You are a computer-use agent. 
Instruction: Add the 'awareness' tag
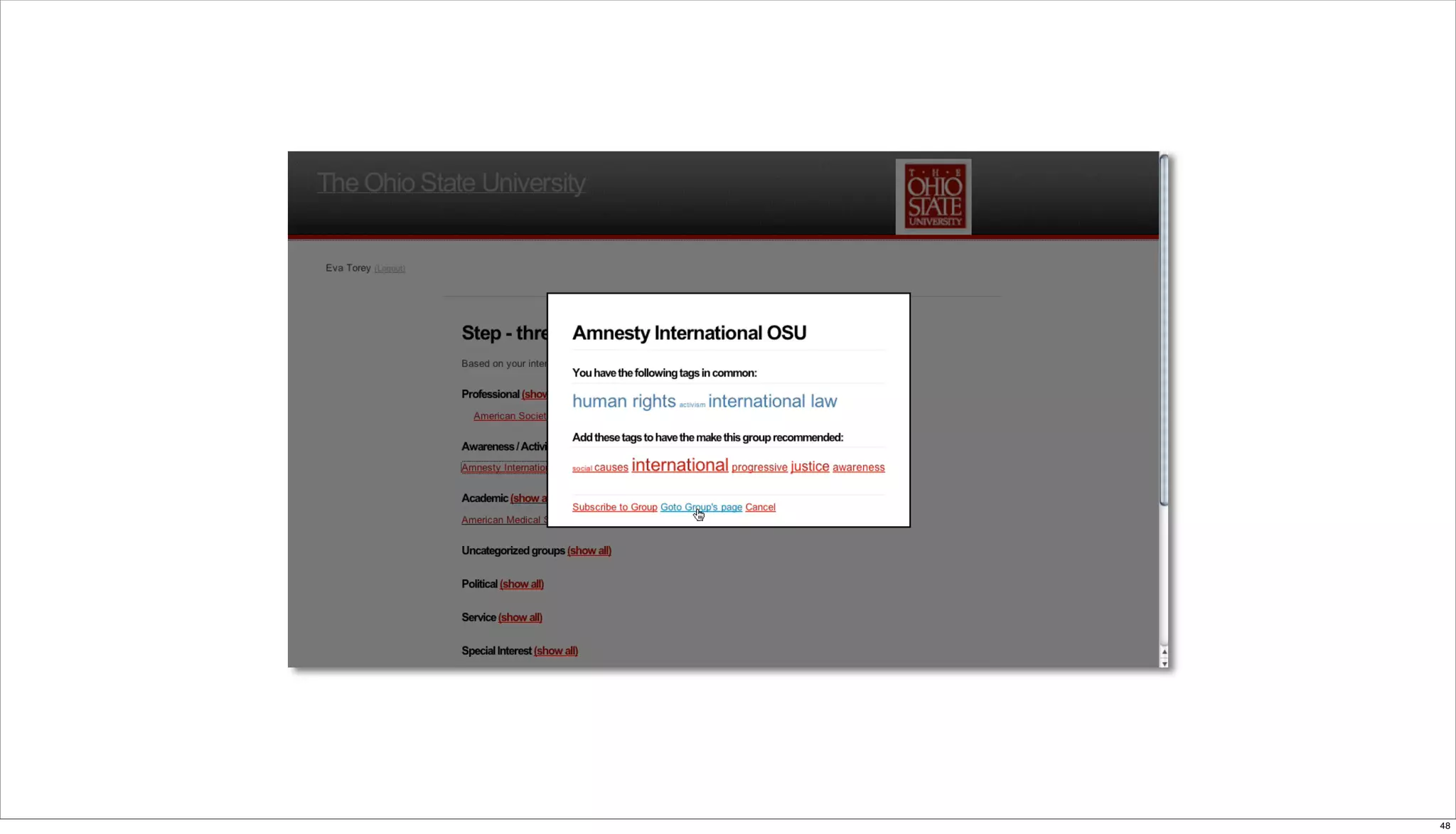tap(858, 467)
